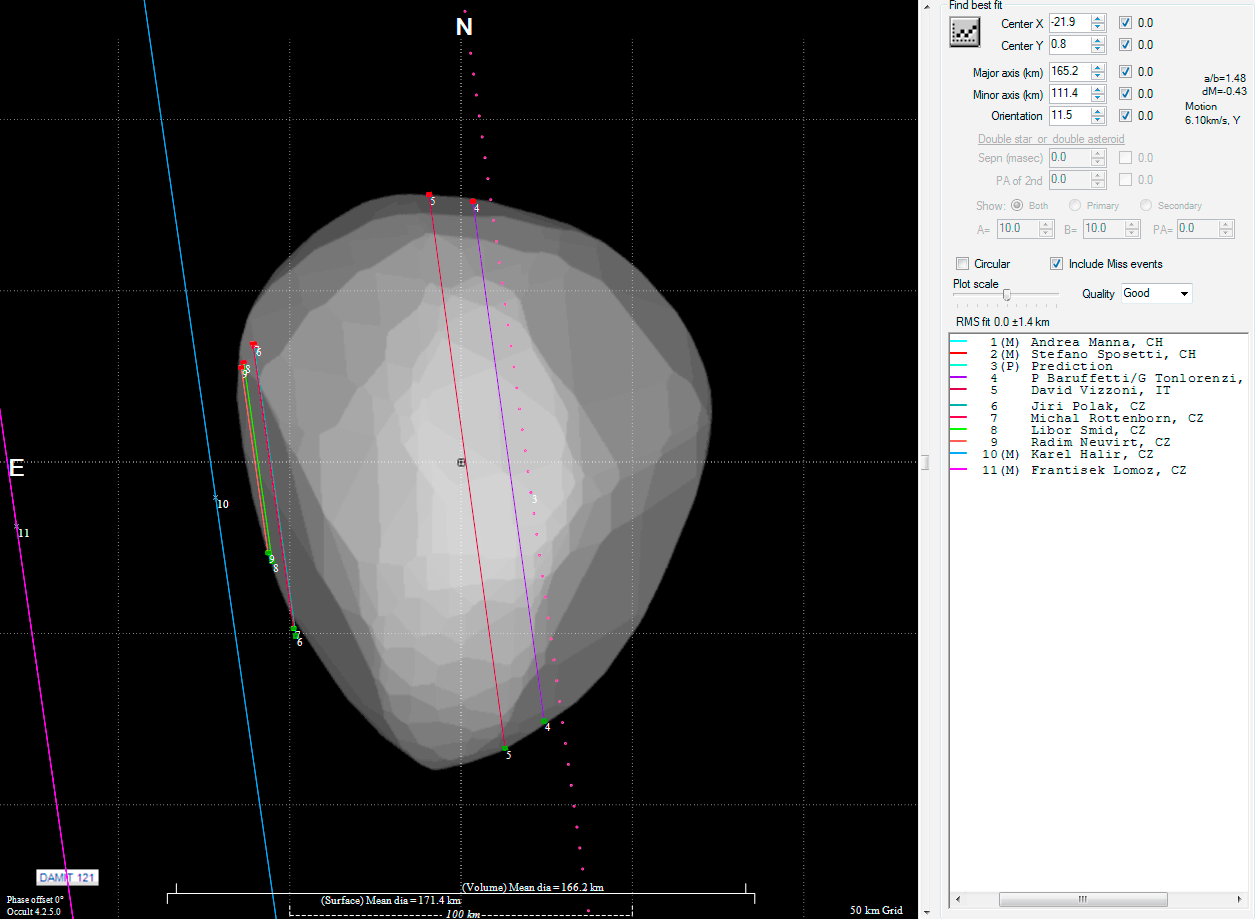
Task: Enable the Circular checkbox
Action: pyautogui.click(x=962, y=264)
